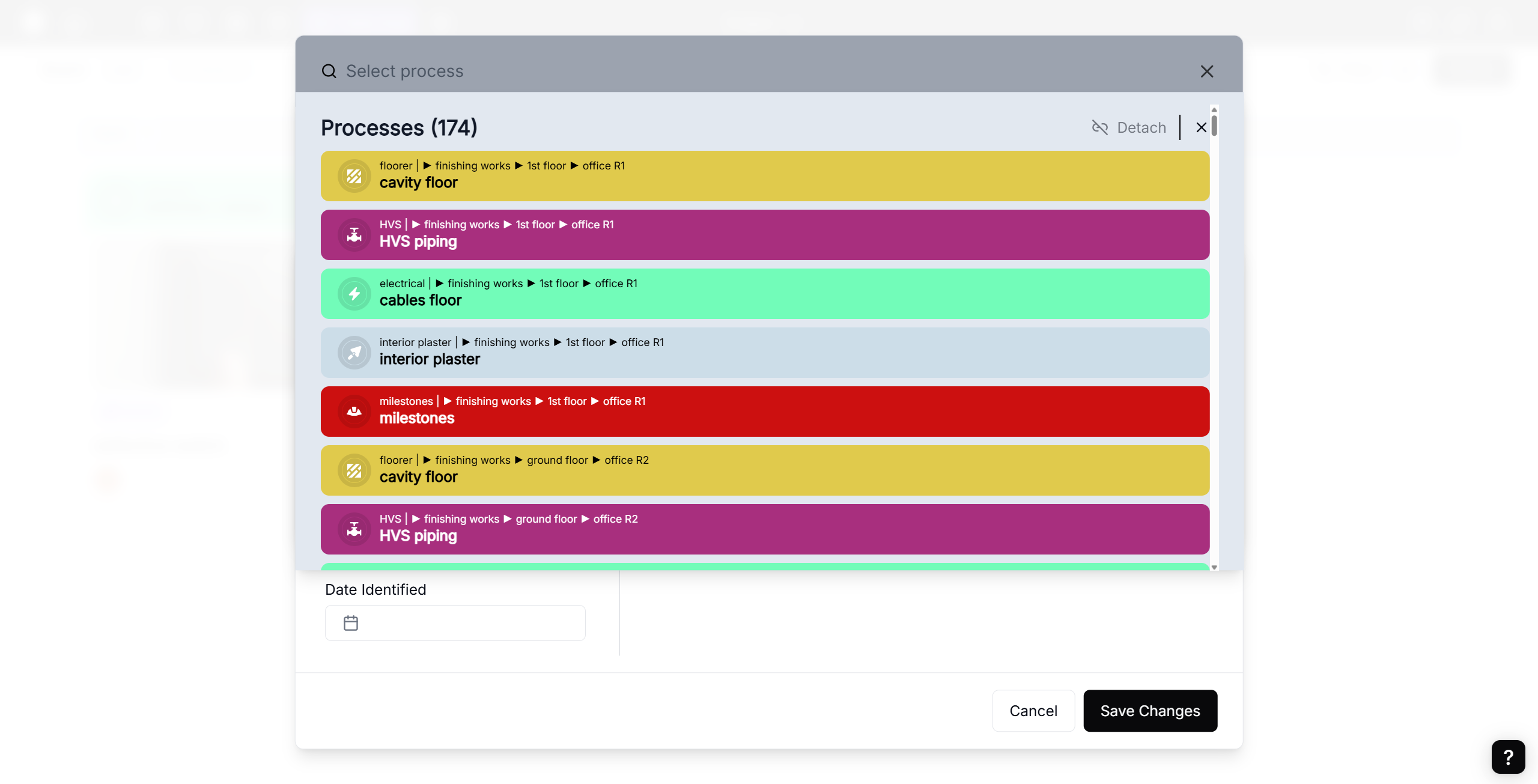Click the interior plaster trowel icon

pyautogui.click(x=354, y=353)
